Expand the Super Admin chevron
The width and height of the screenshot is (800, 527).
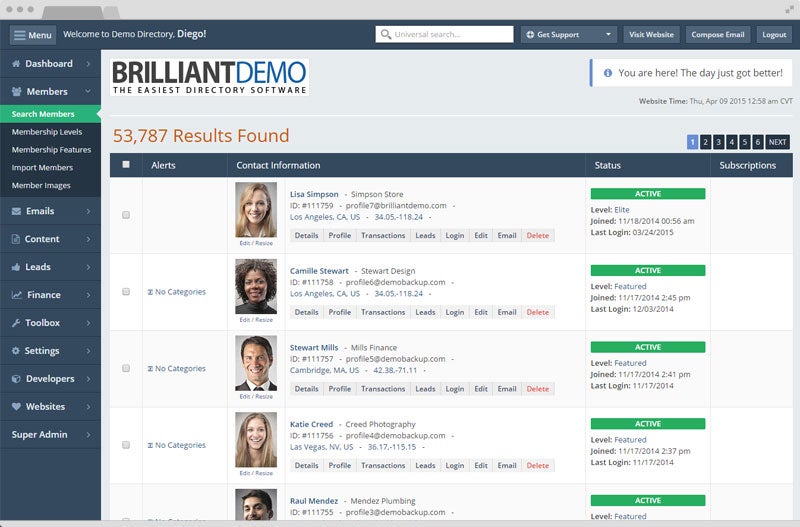pos(88,435)
